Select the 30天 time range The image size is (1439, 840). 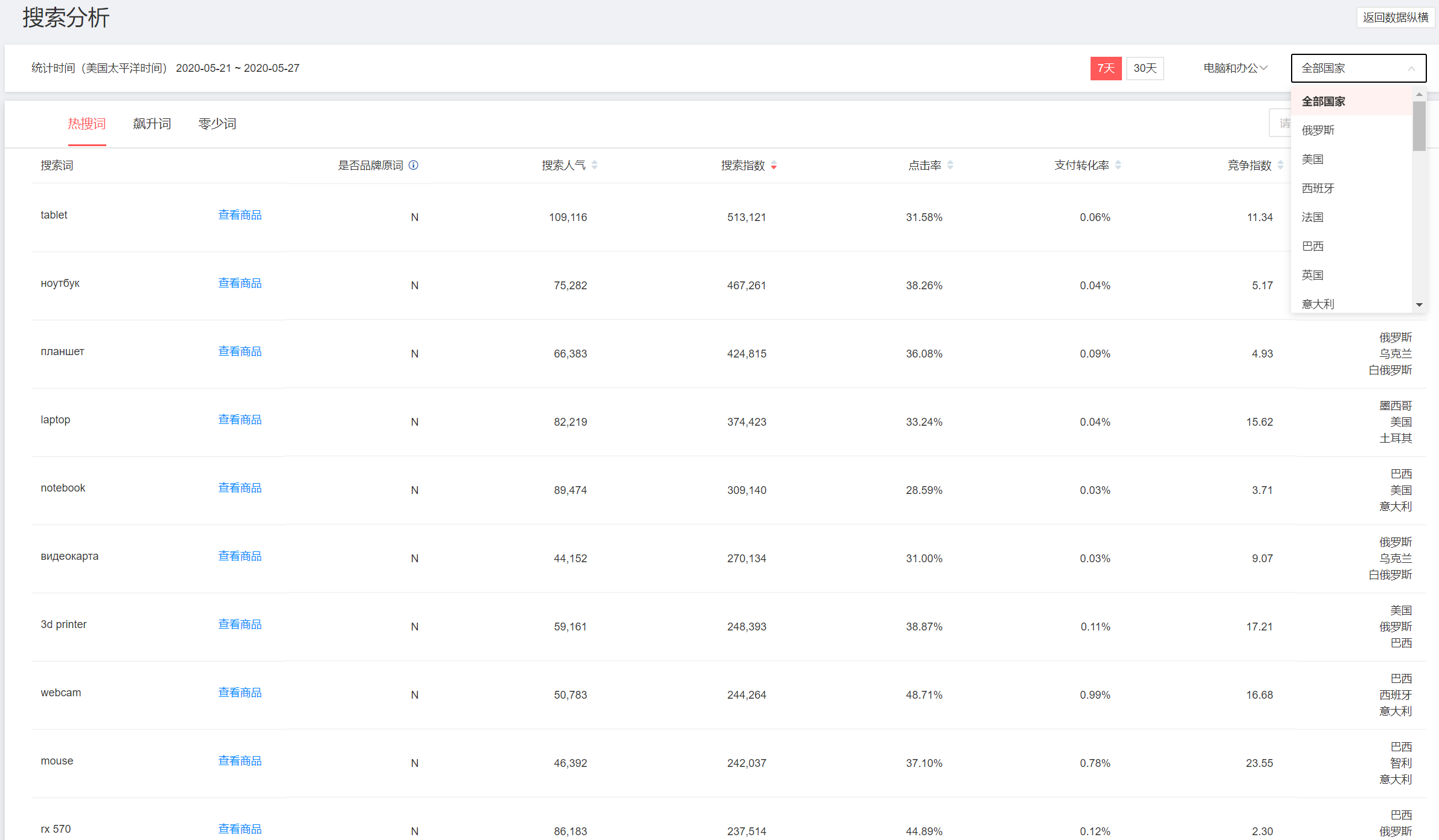(x=1145, y=68)
